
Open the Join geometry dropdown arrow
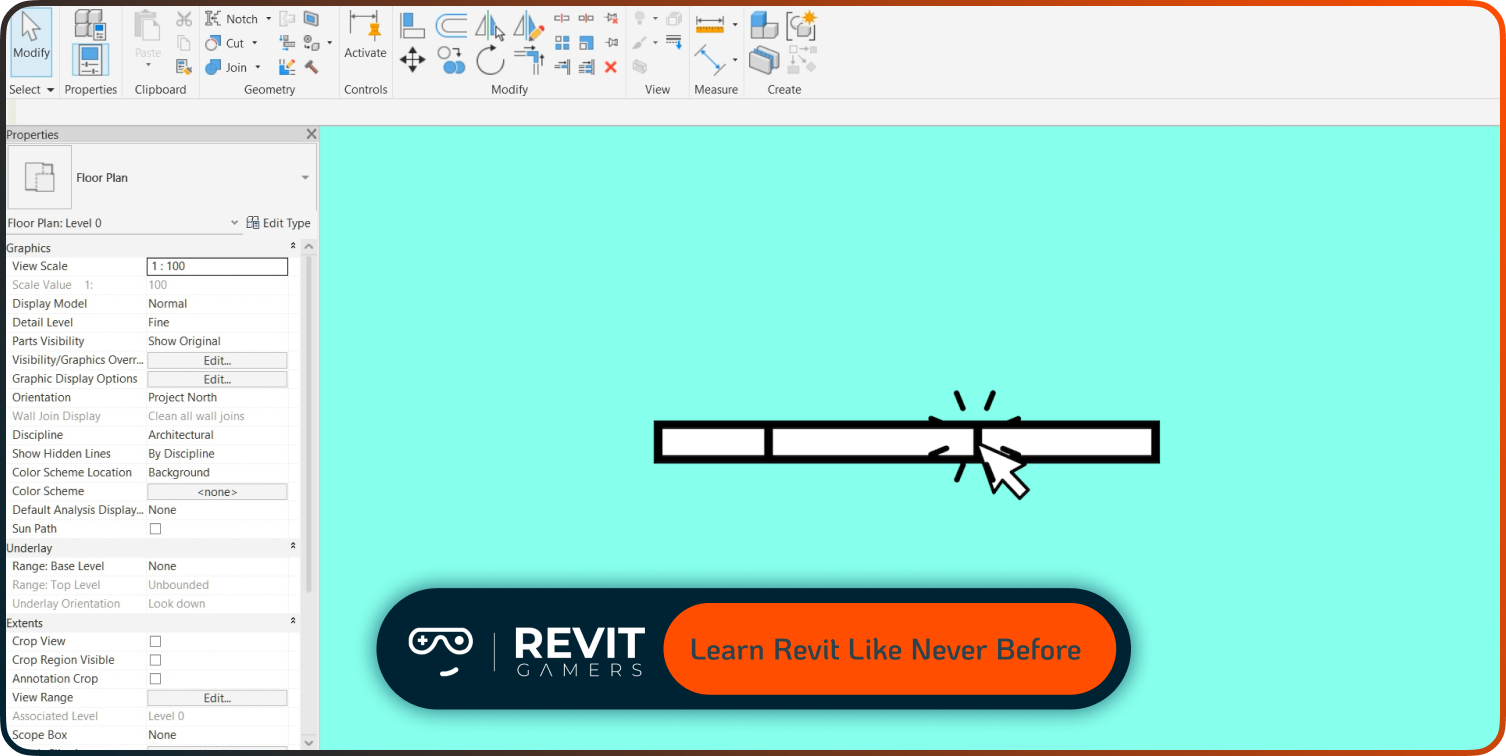[257, 67]
